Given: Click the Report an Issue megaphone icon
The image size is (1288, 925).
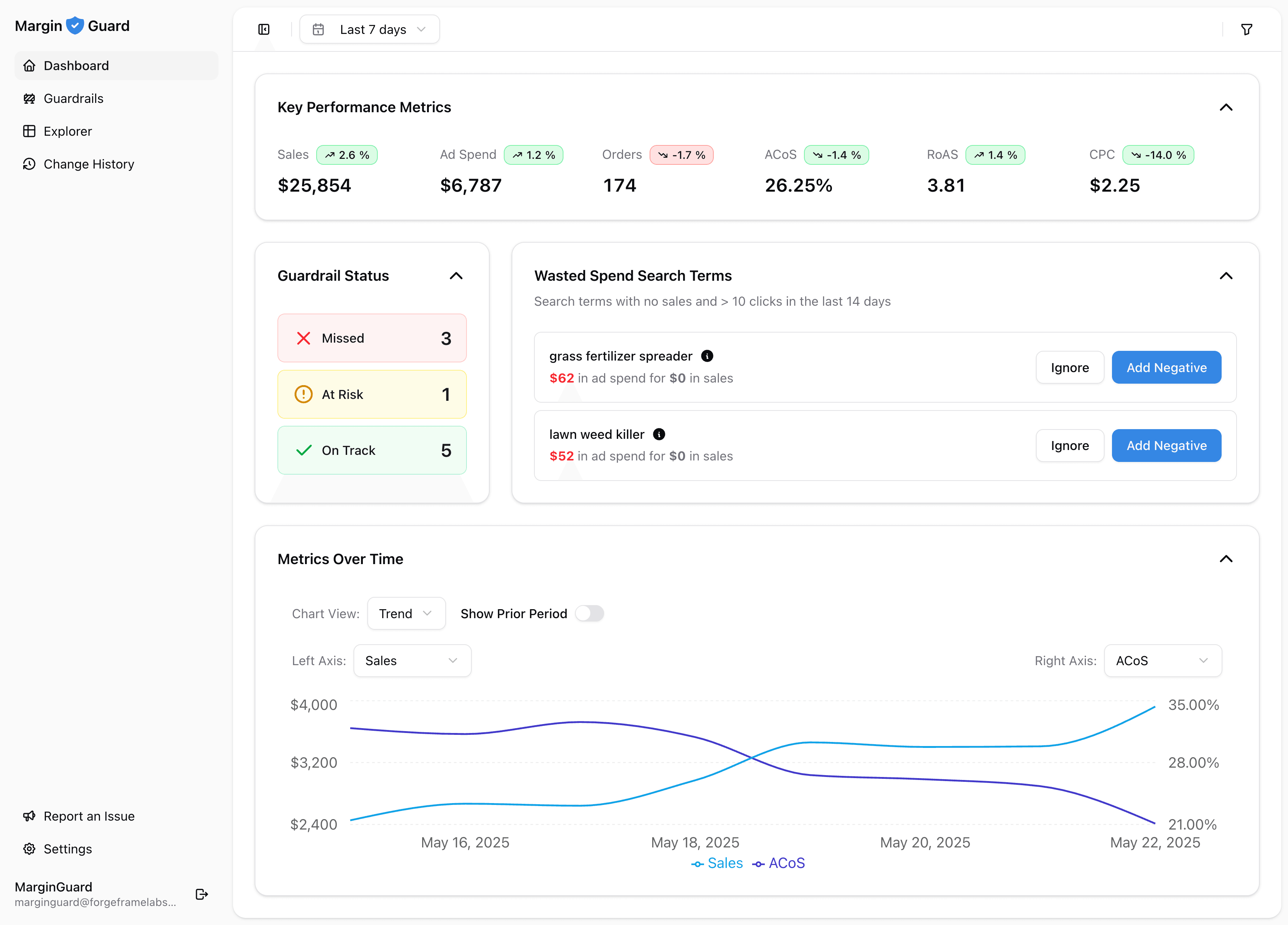Looking at the screenshot, I should (x=29, y=816).
